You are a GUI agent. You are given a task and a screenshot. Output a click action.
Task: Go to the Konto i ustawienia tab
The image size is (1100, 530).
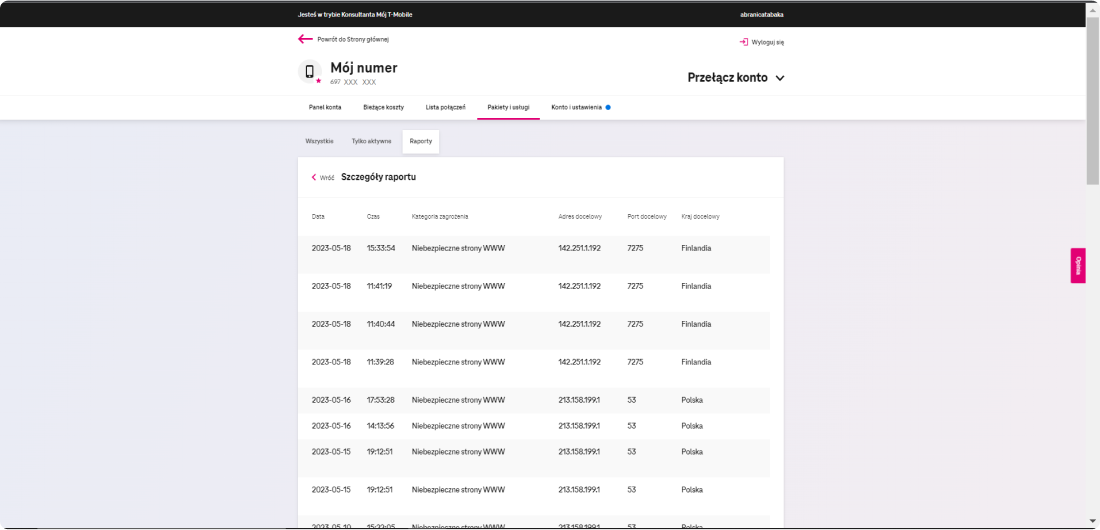[x=576, y=107]
